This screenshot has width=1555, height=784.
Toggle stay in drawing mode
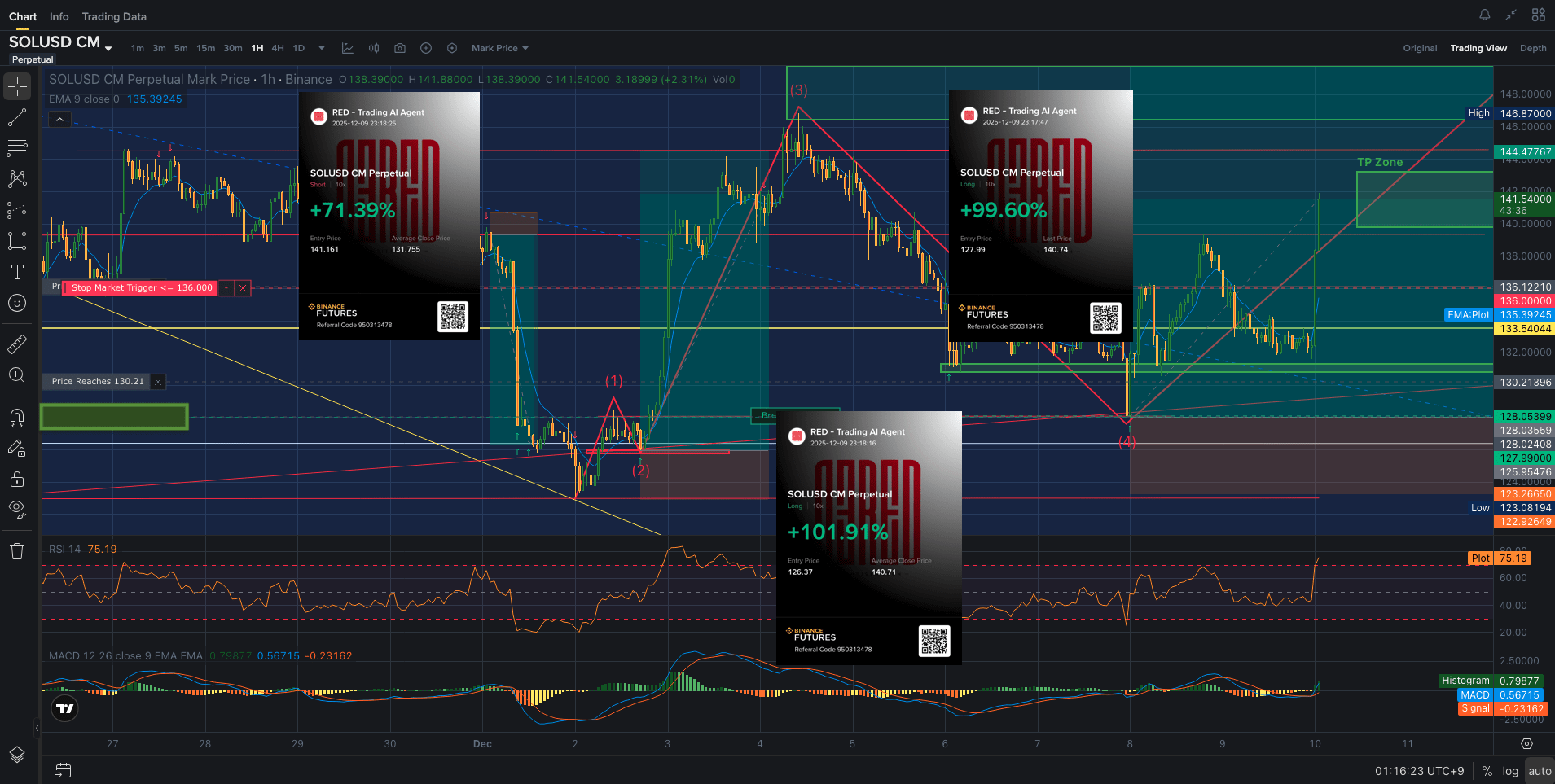click(17, 448)
